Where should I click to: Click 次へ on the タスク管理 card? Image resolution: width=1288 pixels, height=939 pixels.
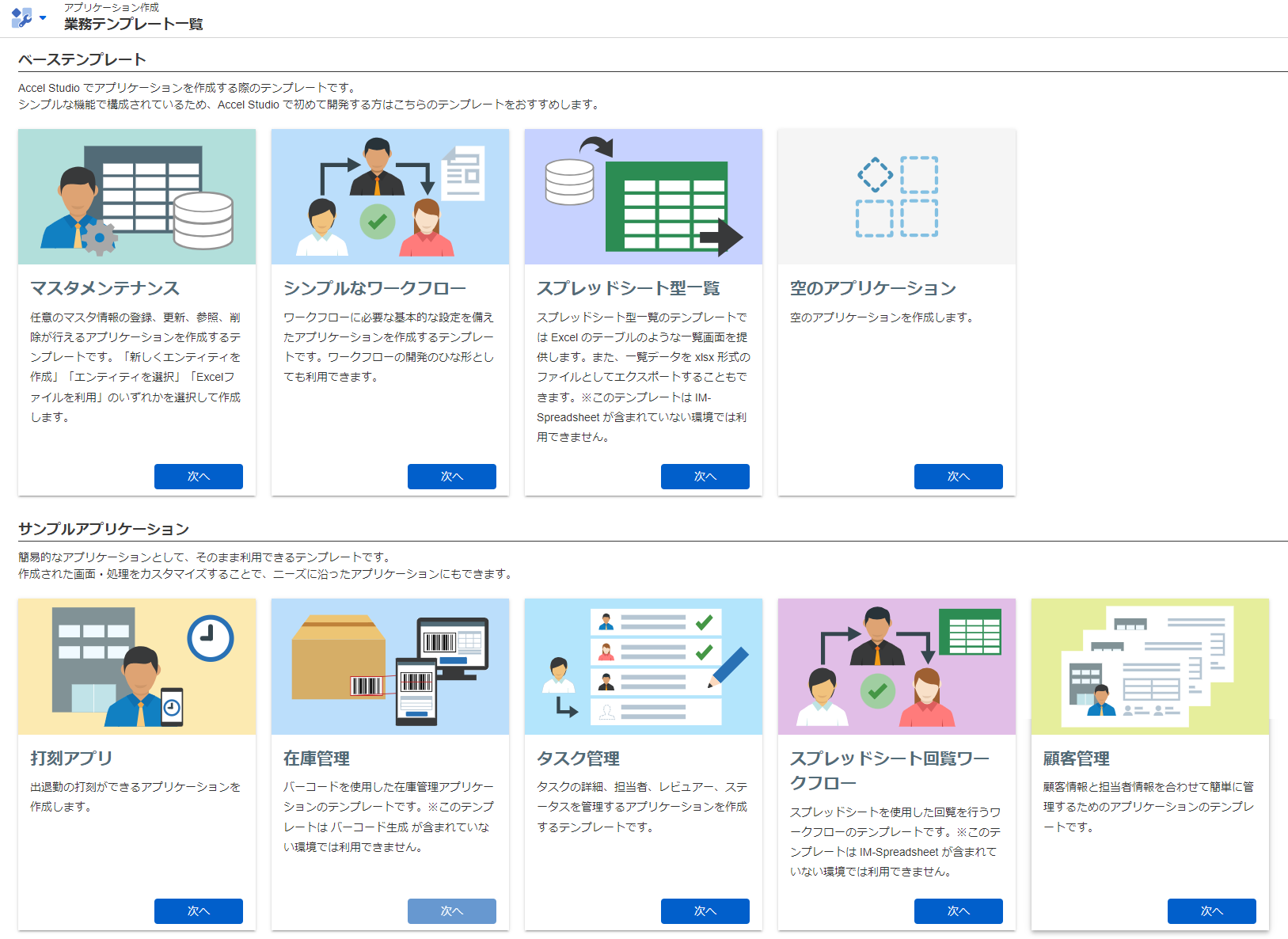(x=705, y=911)
